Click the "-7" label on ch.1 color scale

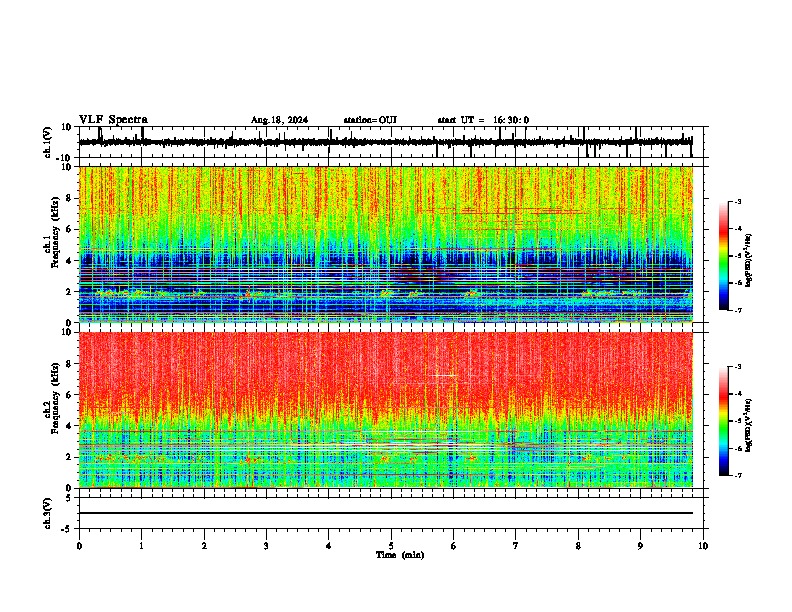(x=738, y=310)
